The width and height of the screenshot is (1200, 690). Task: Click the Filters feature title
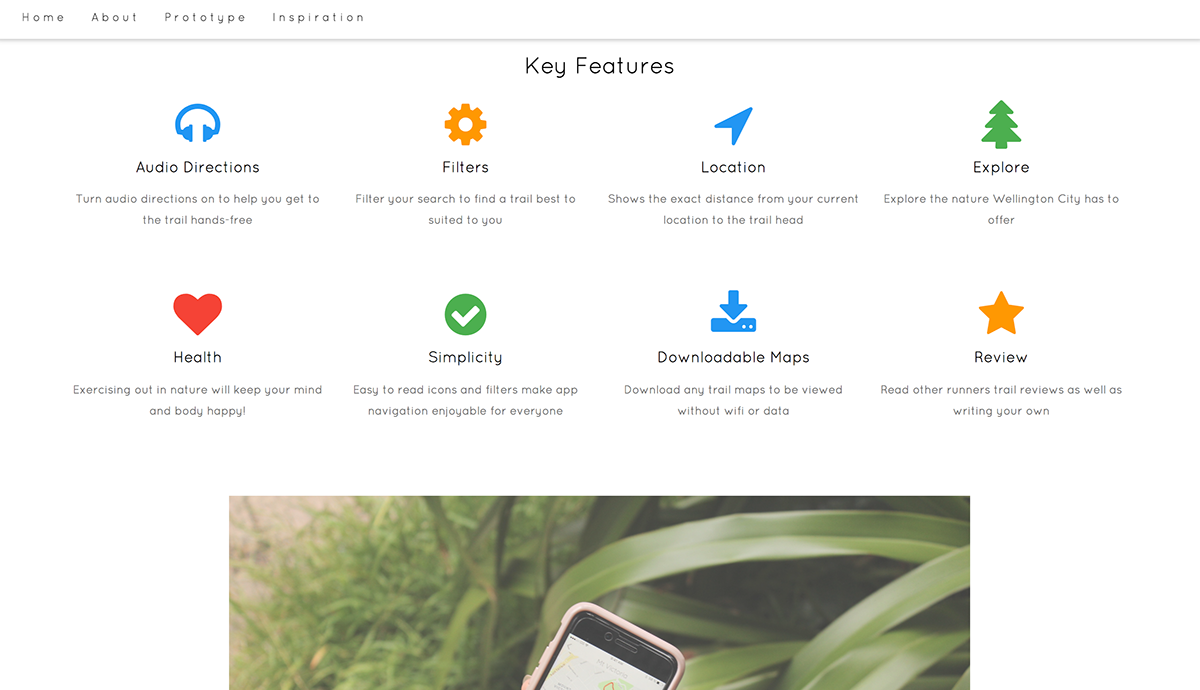click(465, 167)
